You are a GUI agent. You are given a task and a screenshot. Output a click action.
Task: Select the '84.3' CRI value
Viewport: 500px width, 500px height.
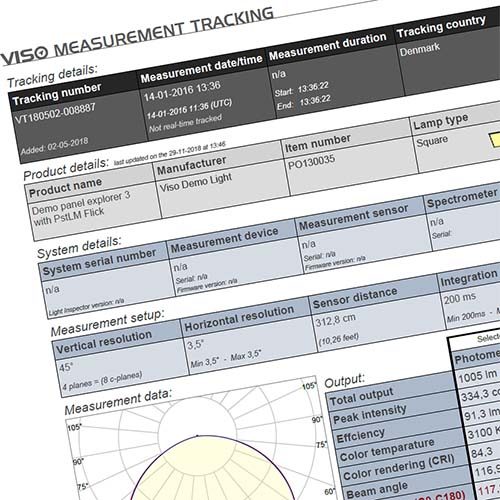pos(481,452)
